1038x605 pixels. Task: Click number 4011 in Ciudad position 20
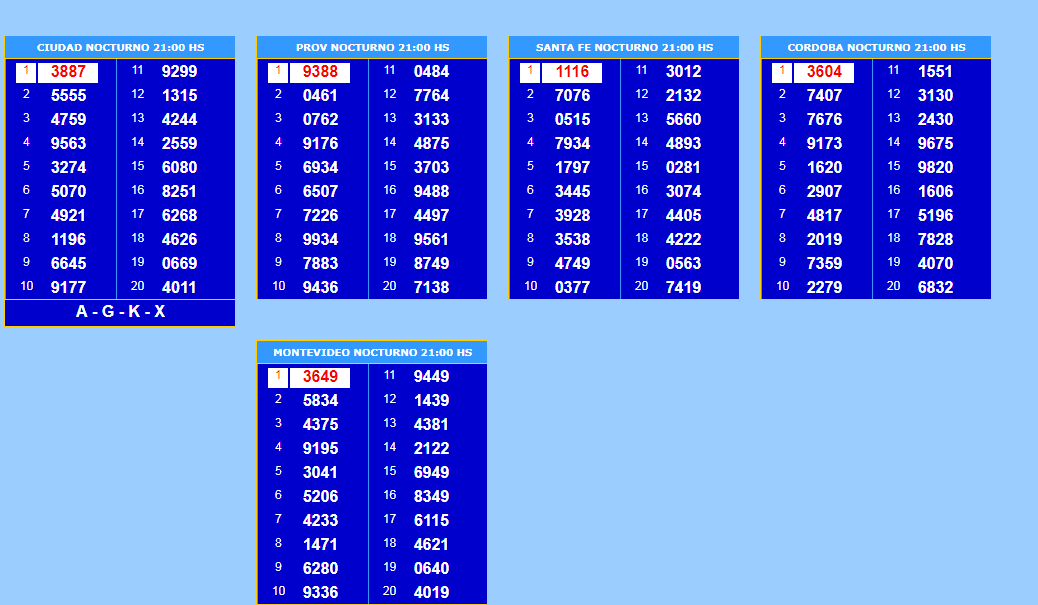pos(179,288)
